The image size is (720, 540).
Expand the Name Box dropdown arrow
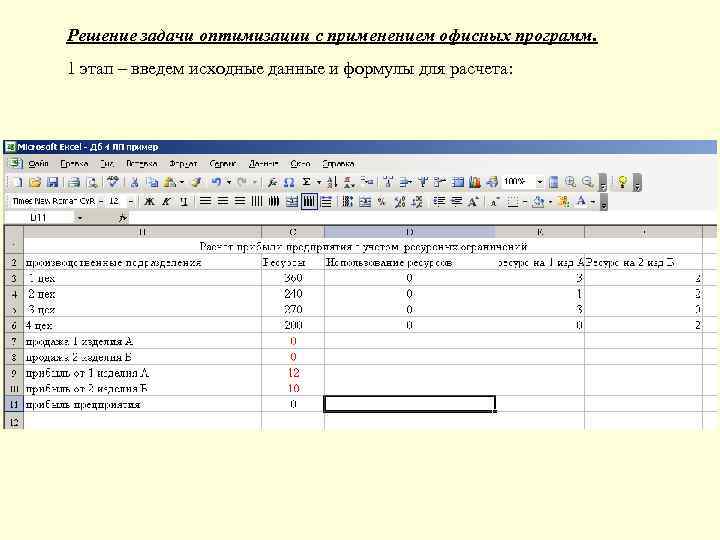click(79, 218)
